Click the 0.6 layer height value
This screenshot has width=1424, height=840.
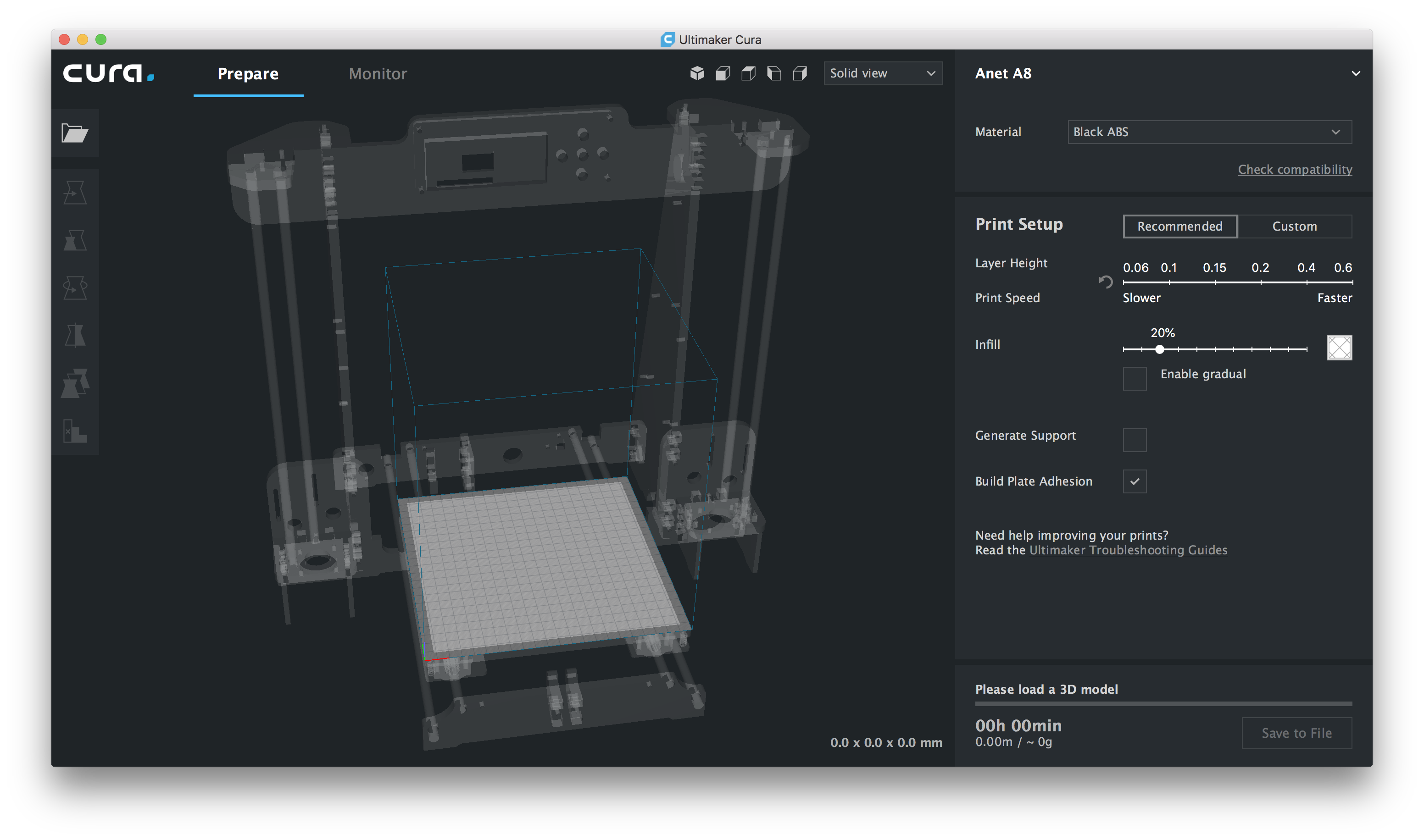click(x=1342, y=268)
